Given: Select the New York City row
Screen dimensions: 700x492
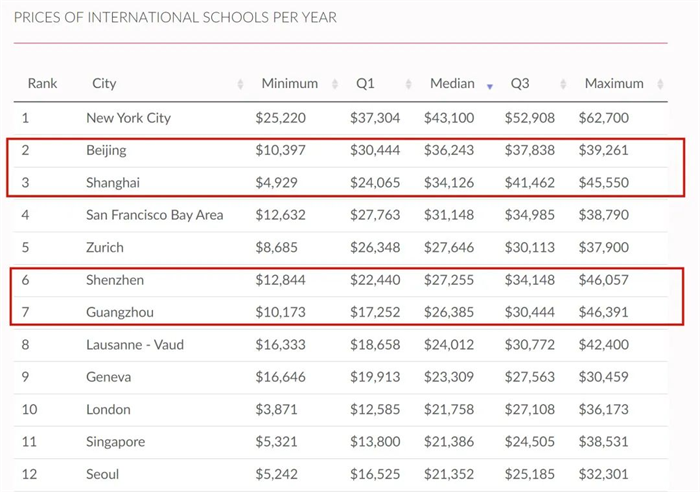Looking at the screenshot, I should click(341, 118).
